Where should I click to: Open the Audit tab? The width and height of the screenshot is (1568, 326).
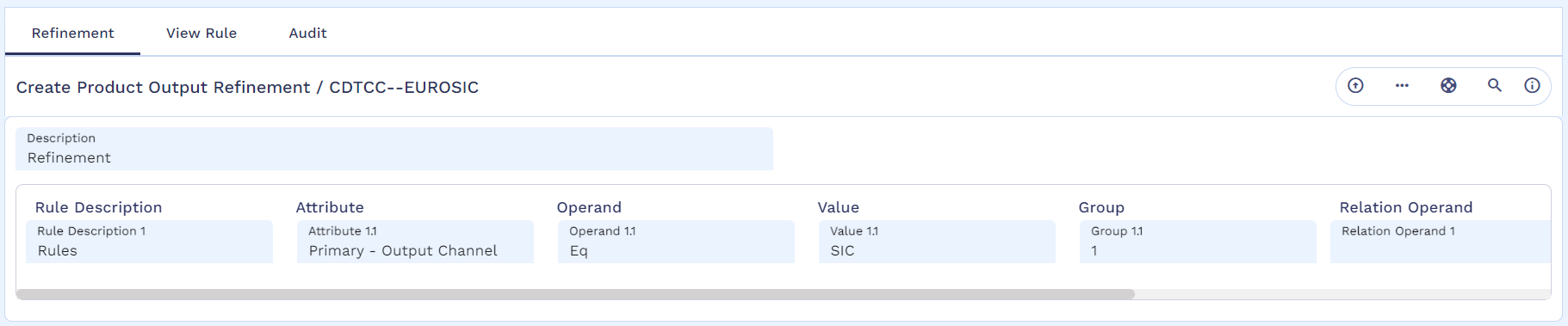[x=307, y=33]
